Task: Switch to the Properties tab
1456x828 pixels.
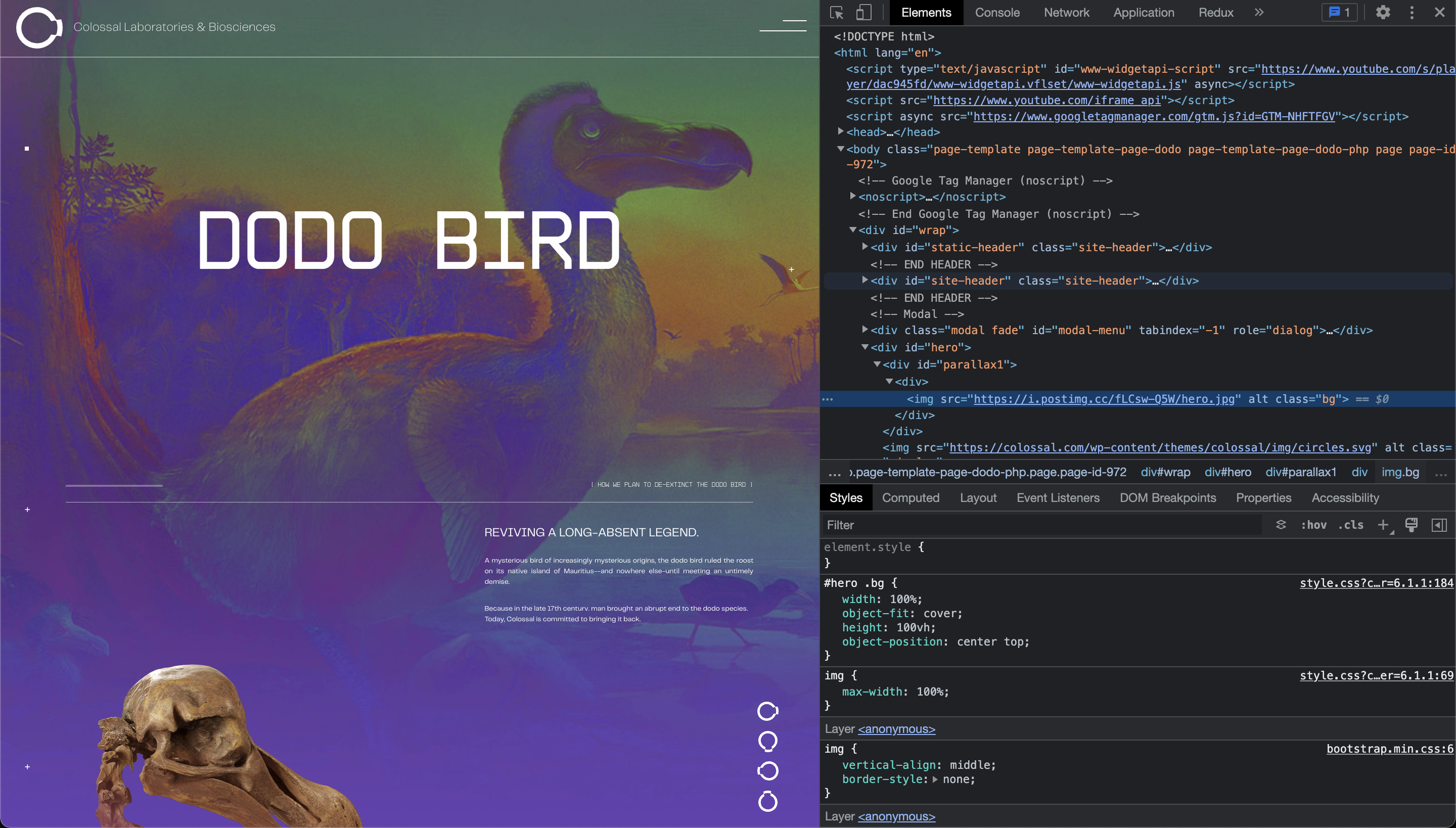Action: click(x=1263, y=497)
